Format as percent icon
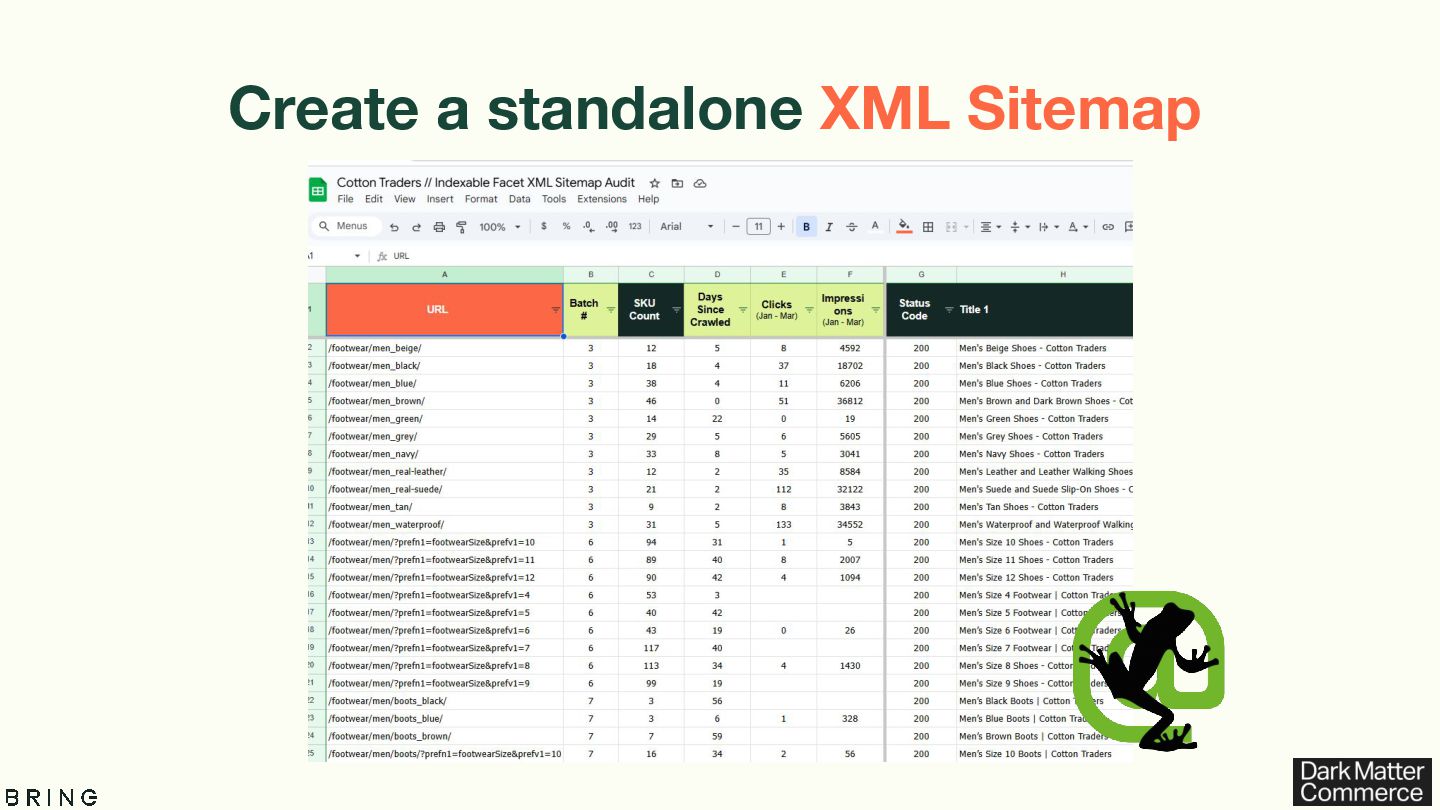This screenshot has width=1440, height=810. [x=566, y=227]
